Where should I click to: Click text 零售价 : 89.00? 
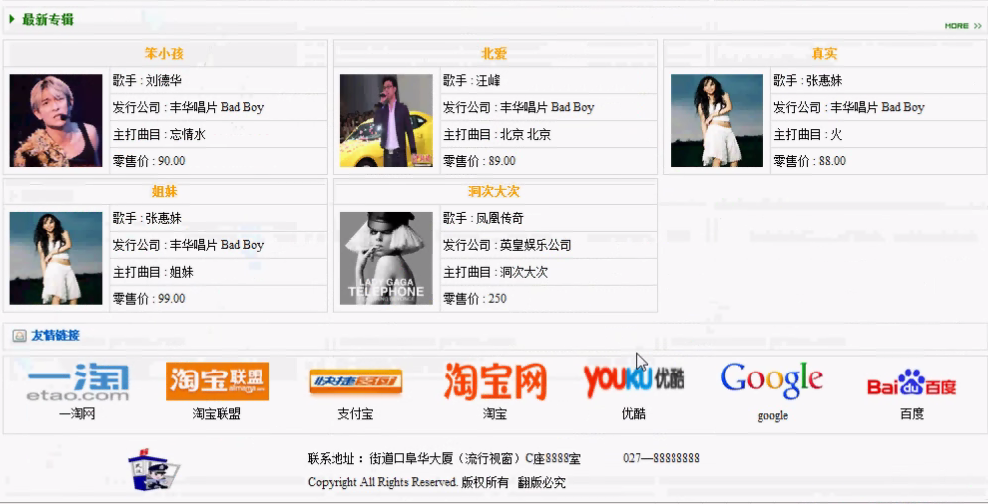click(x=480, y=161)
